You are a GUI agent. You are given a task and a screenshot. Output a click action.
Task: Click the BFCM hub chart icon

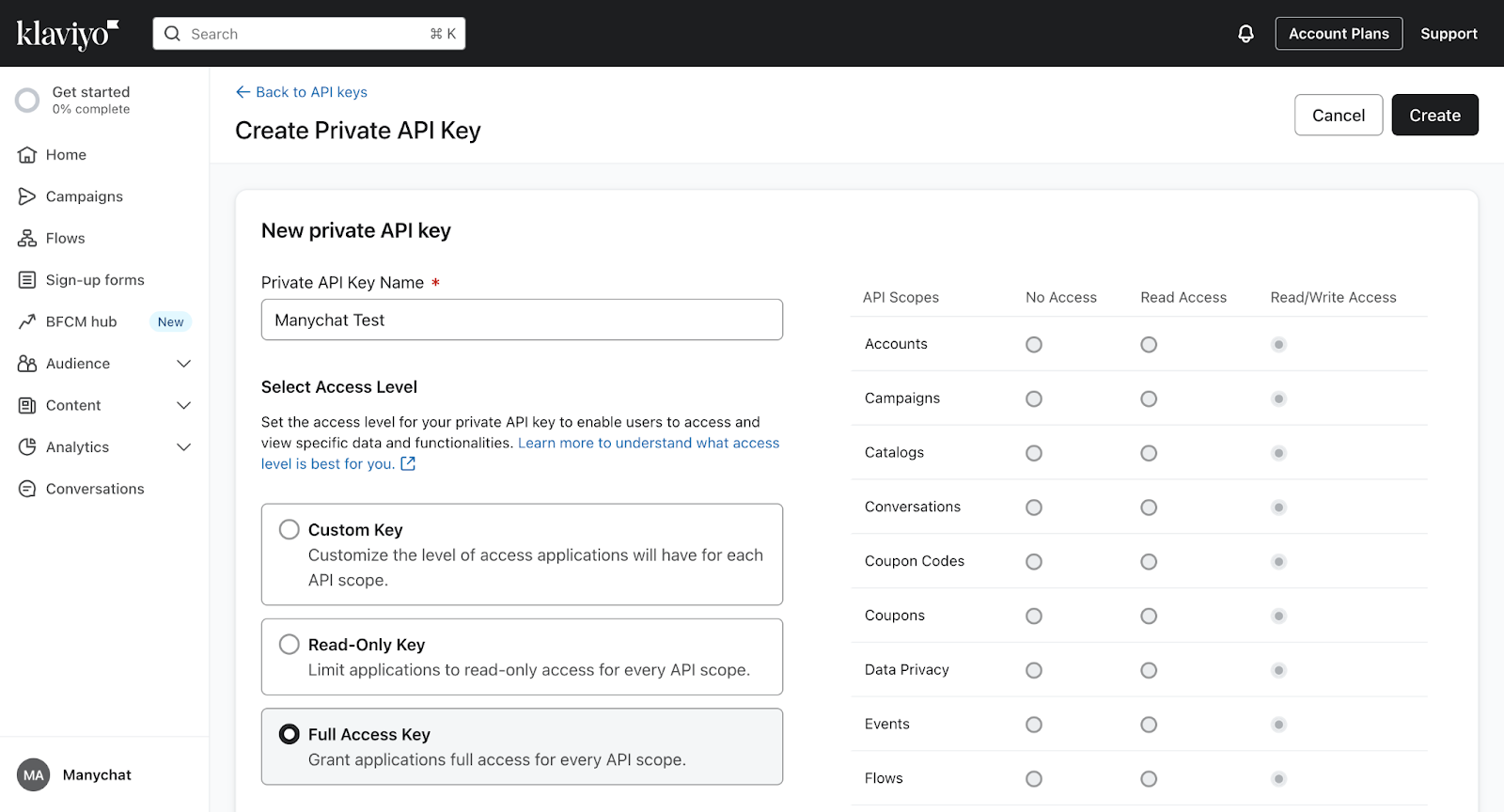[x=27, y=321]
